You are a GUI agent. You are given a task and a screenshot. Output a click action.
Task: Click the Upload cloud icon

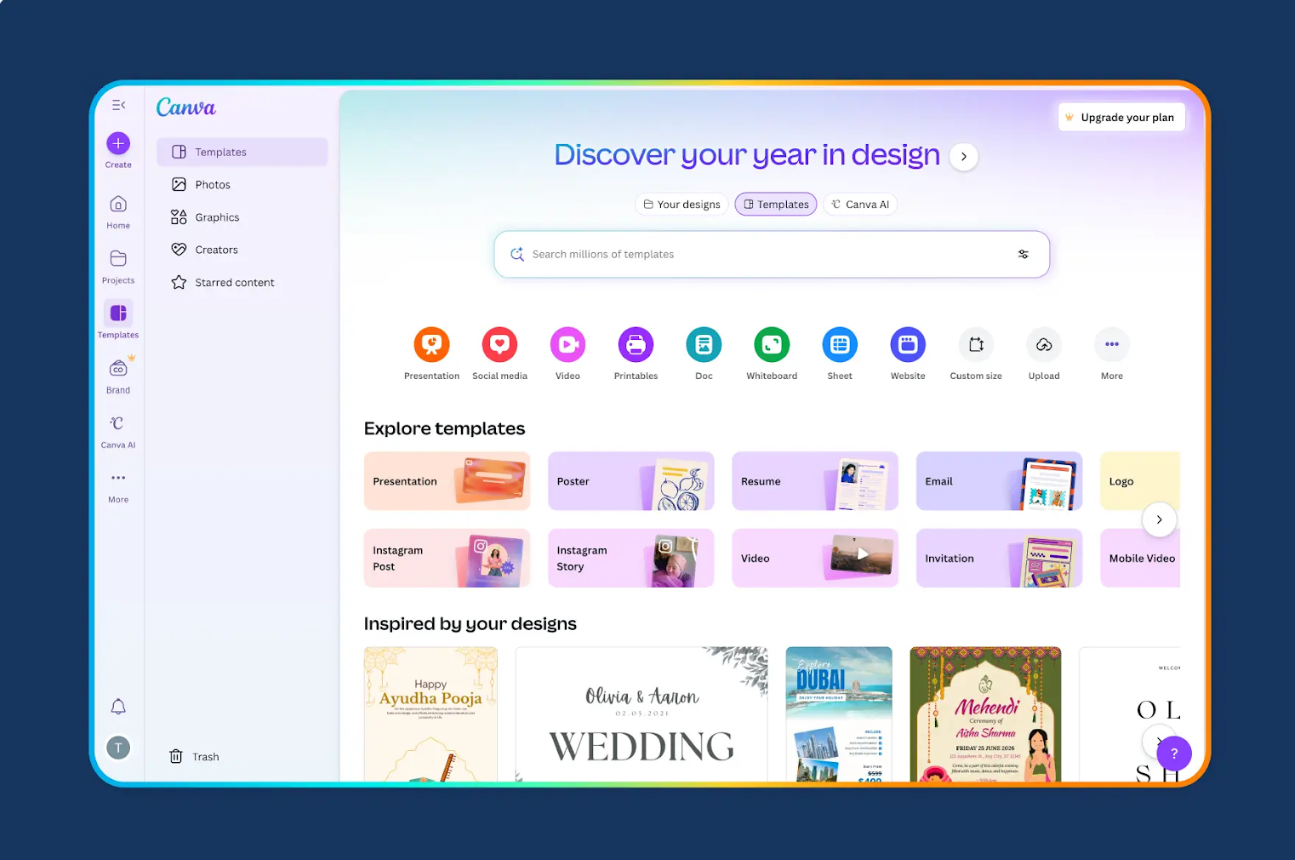pyautogui.click(x=1044, y=344)
